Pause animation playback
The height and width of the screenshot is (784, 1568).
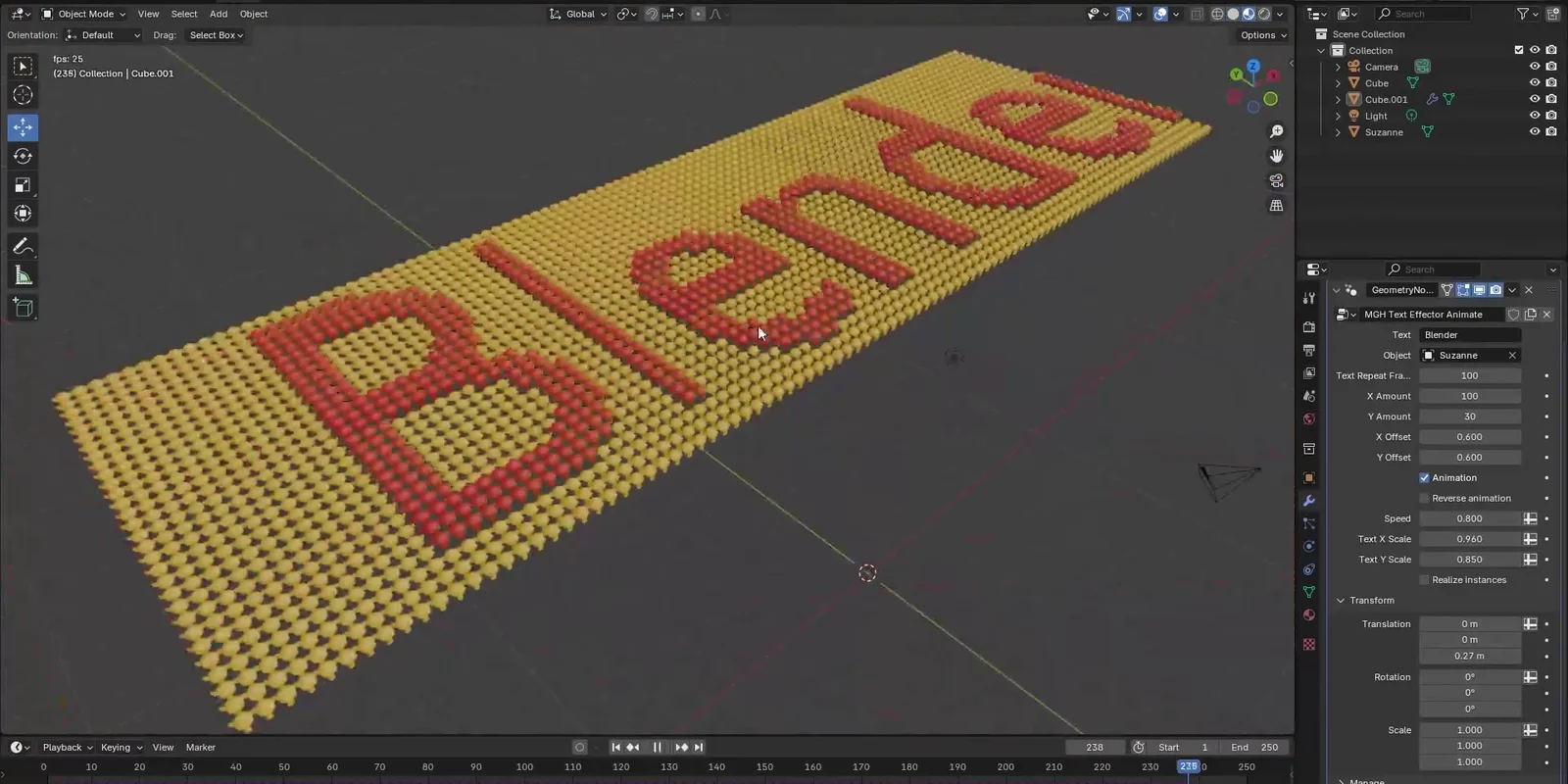point(657,747)
